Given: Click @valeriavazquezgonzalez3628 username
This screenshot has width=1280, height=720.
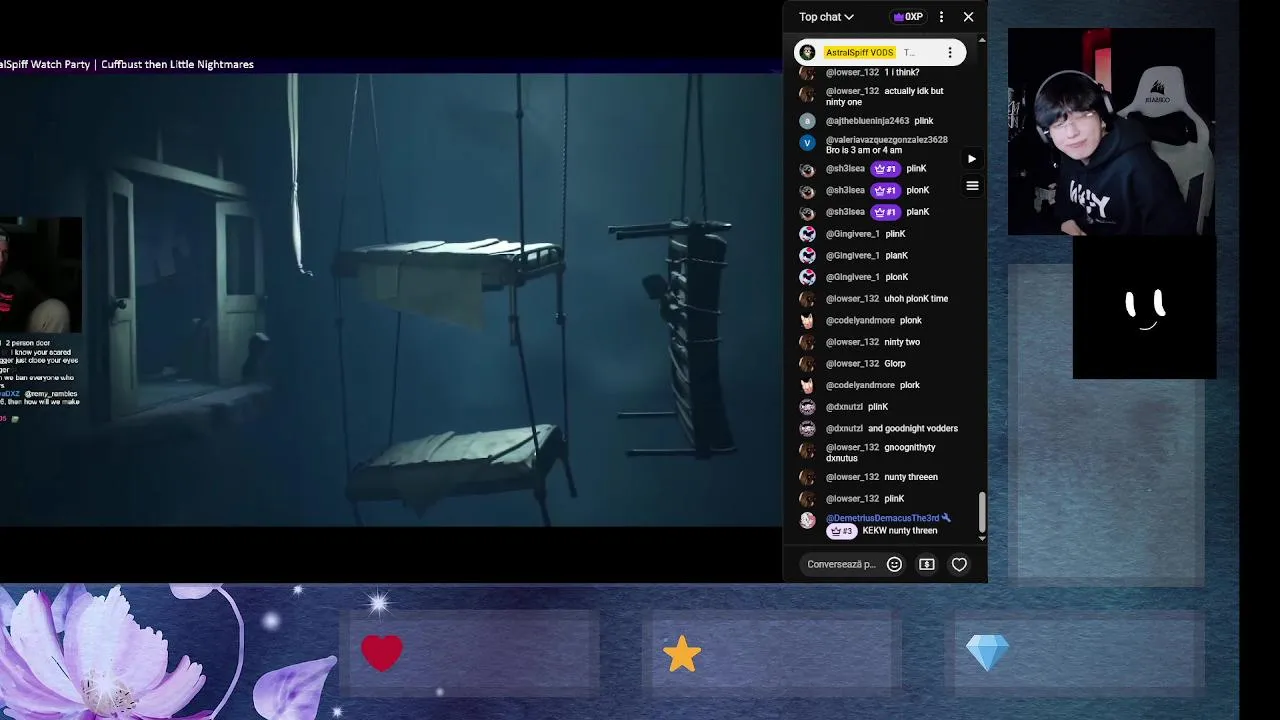Looking at the screenshot, I should [x=886, y=140].
